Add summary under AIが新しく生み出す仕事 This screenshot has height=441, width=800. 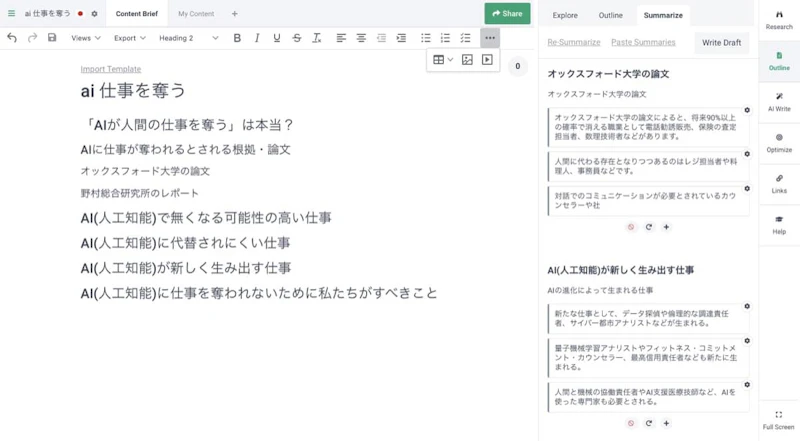tap(666, 423)
